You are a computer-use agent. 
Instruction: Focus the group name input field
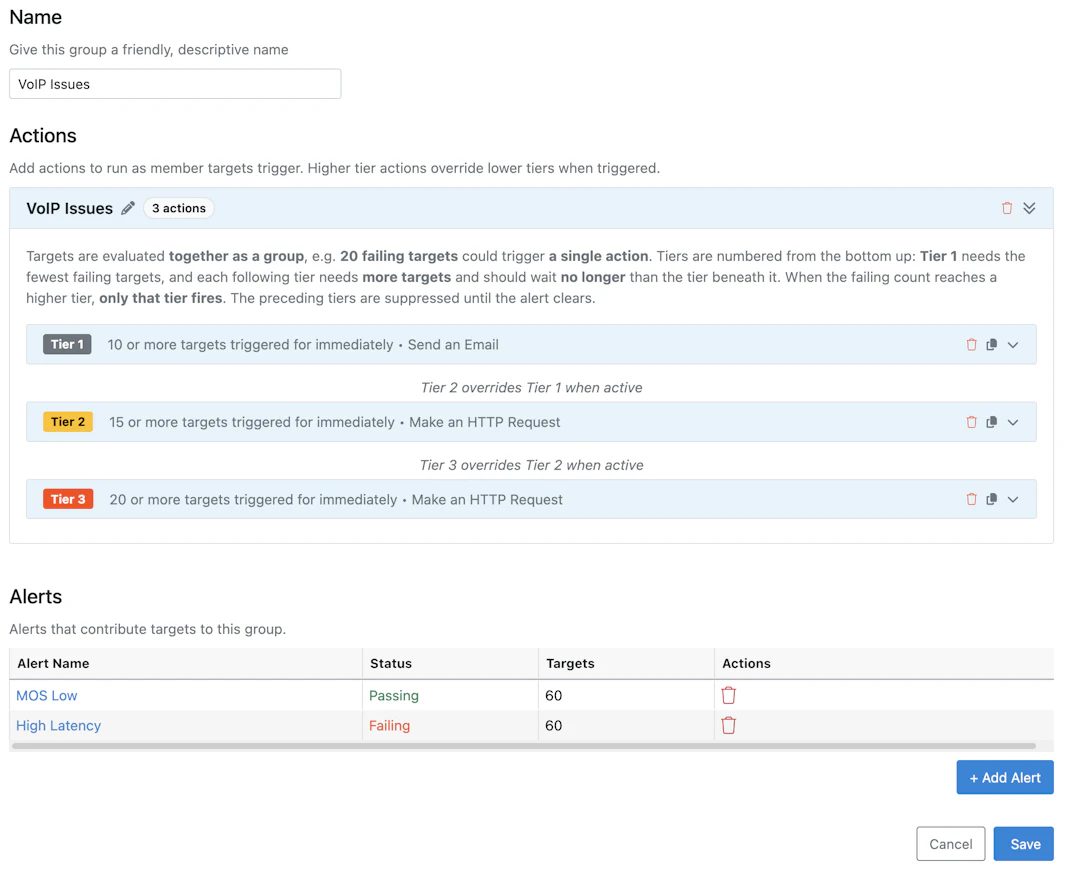click(x=175, y=84)
